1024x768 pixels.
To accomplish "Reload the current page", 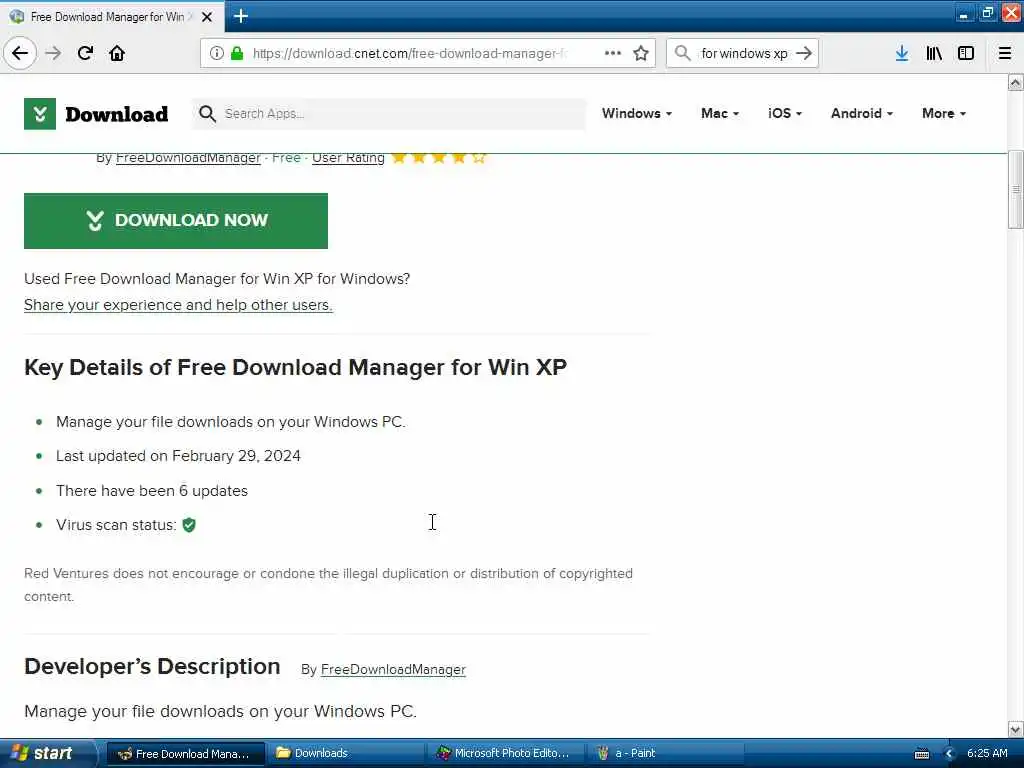I will point(85,53).
